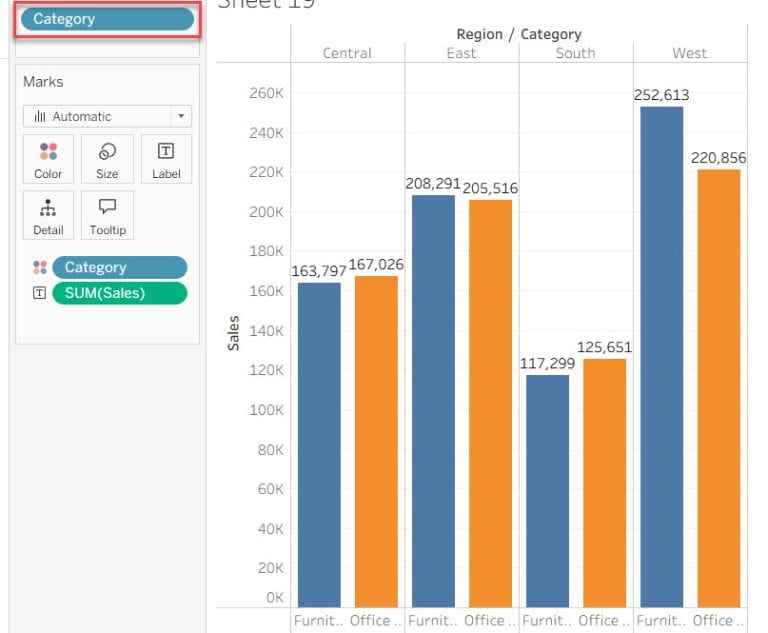The image size is (768, 633).
Task: Click the South region header
Action: coord(576,53)
